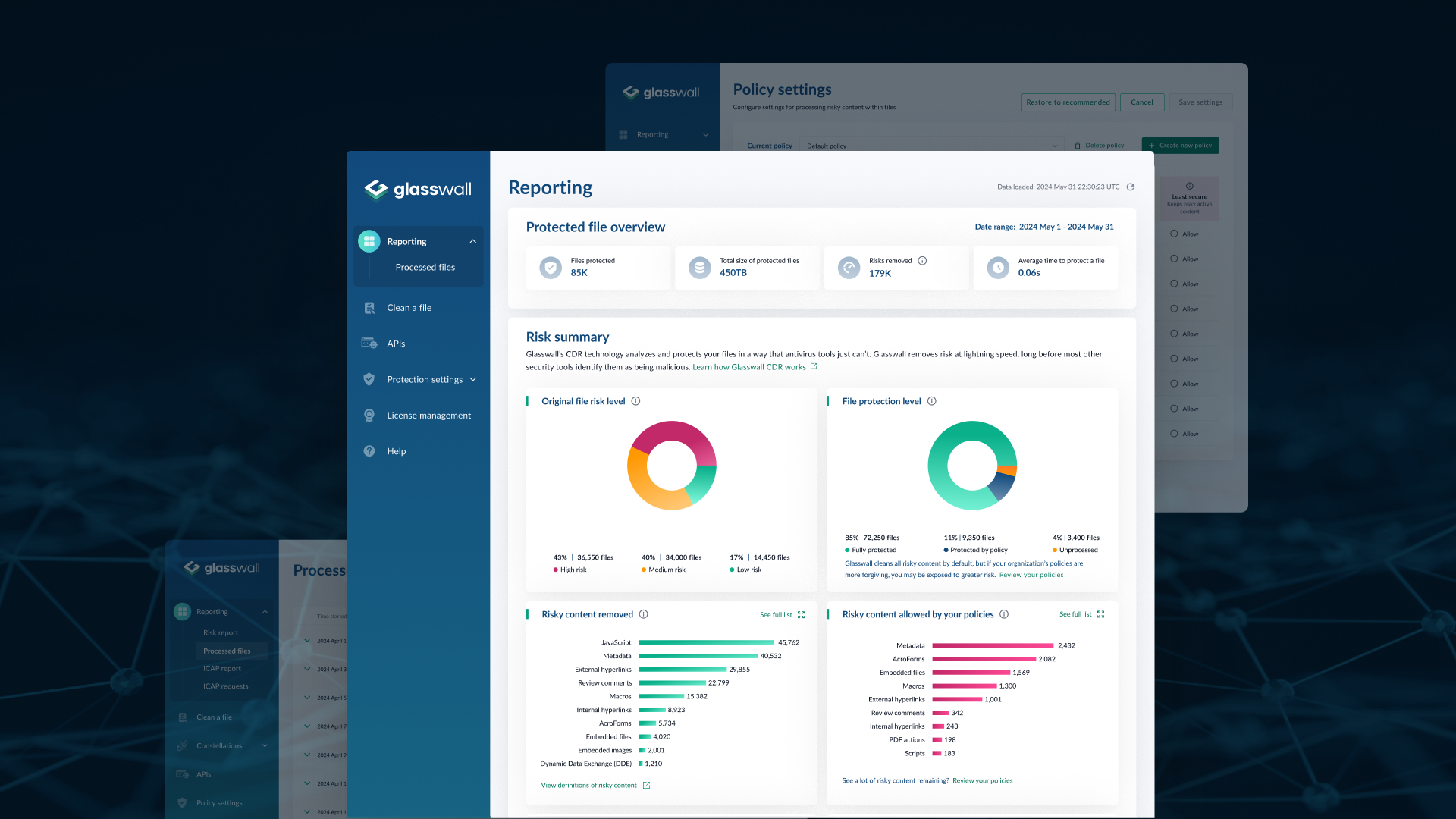Click info icon beside Original file risk level

(x=635, y=401)
